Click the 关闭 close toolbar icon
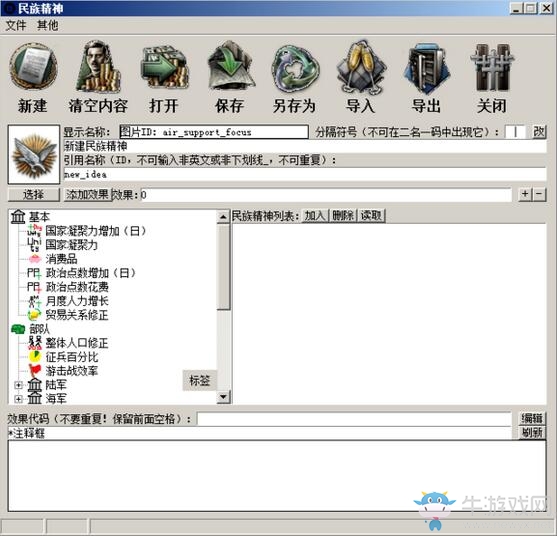Viewport: 557px width, 536px height. [x=492, y=66]
